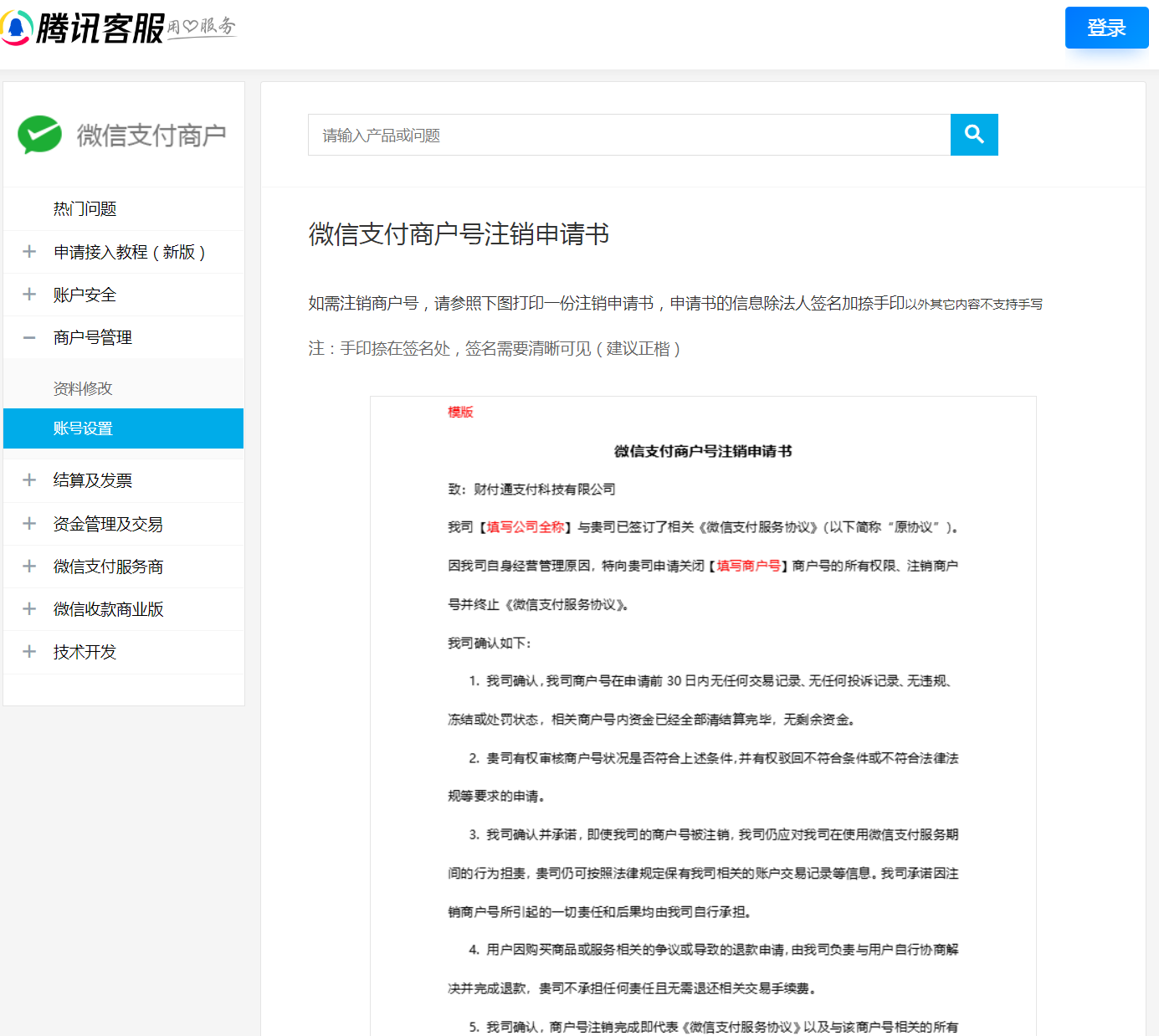Select 商户号管理 section label
This screenshot has width=1159, height=1036.
tap(93, 337)
